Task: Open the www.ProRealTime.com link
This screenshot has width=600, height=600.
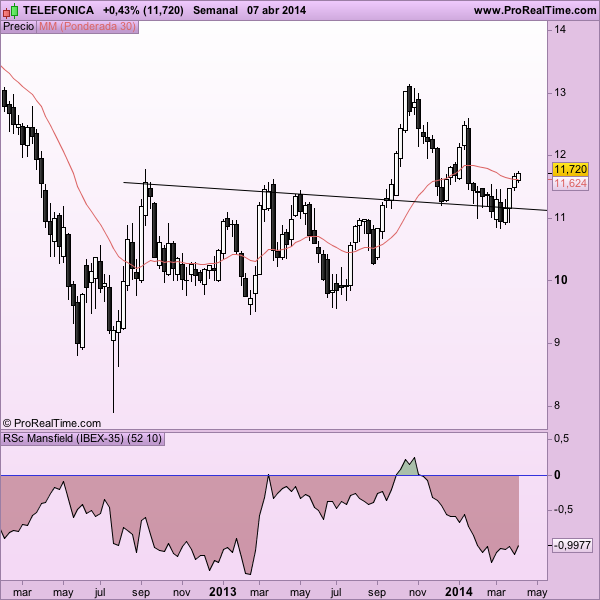Action: (x=535, y=10)
